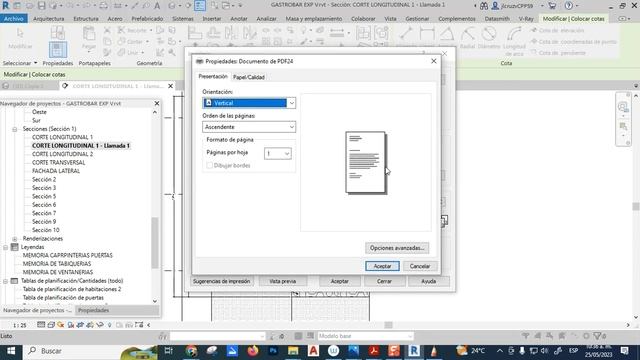Click the filter icon in status bar
The width and height of the screenshot is (640, 360).
coord(598,336)
